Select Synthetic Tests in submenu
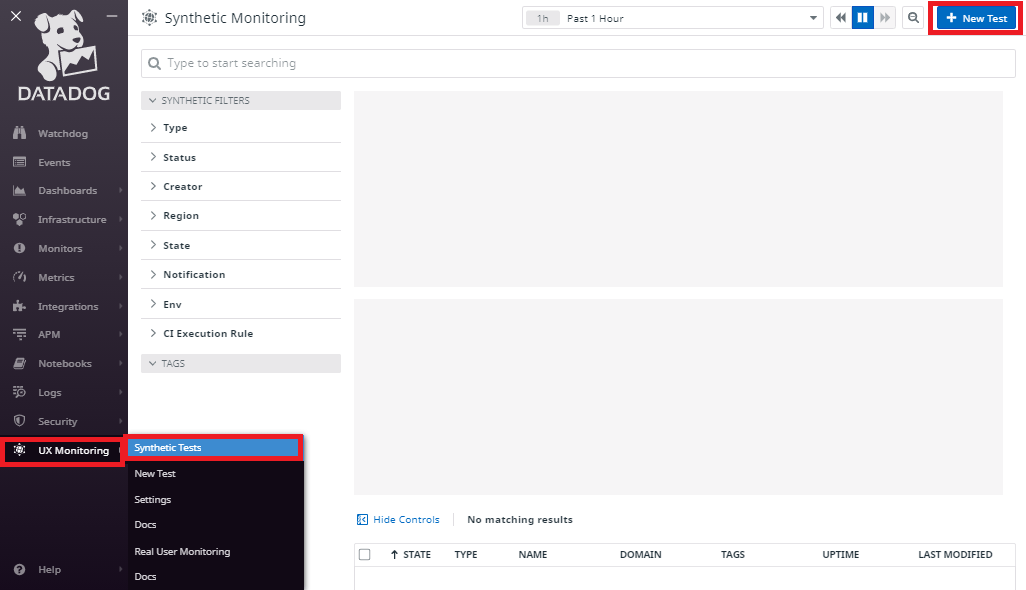 coord(213,447)
